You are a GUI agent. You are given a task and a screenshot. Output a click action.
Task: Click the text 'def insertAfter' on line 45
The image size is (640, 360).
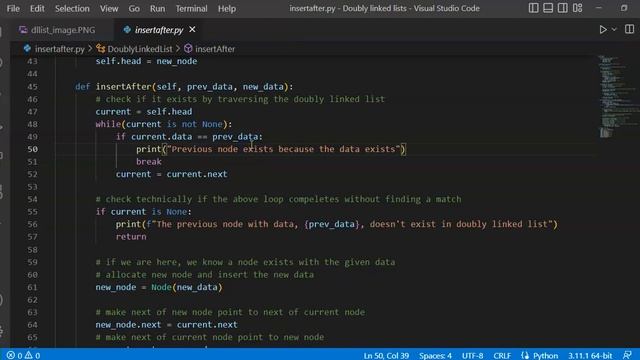[113, 87]
